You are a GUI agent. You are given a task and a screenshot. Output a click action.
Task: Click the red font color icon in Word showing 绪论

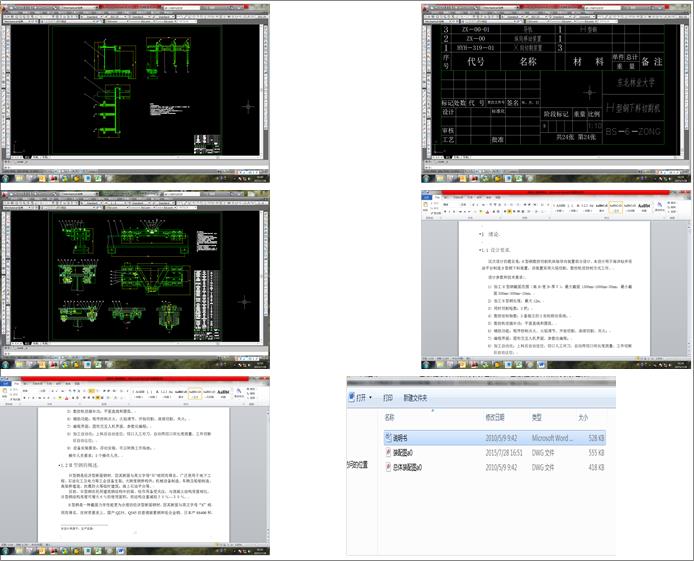tap(487, 212)
